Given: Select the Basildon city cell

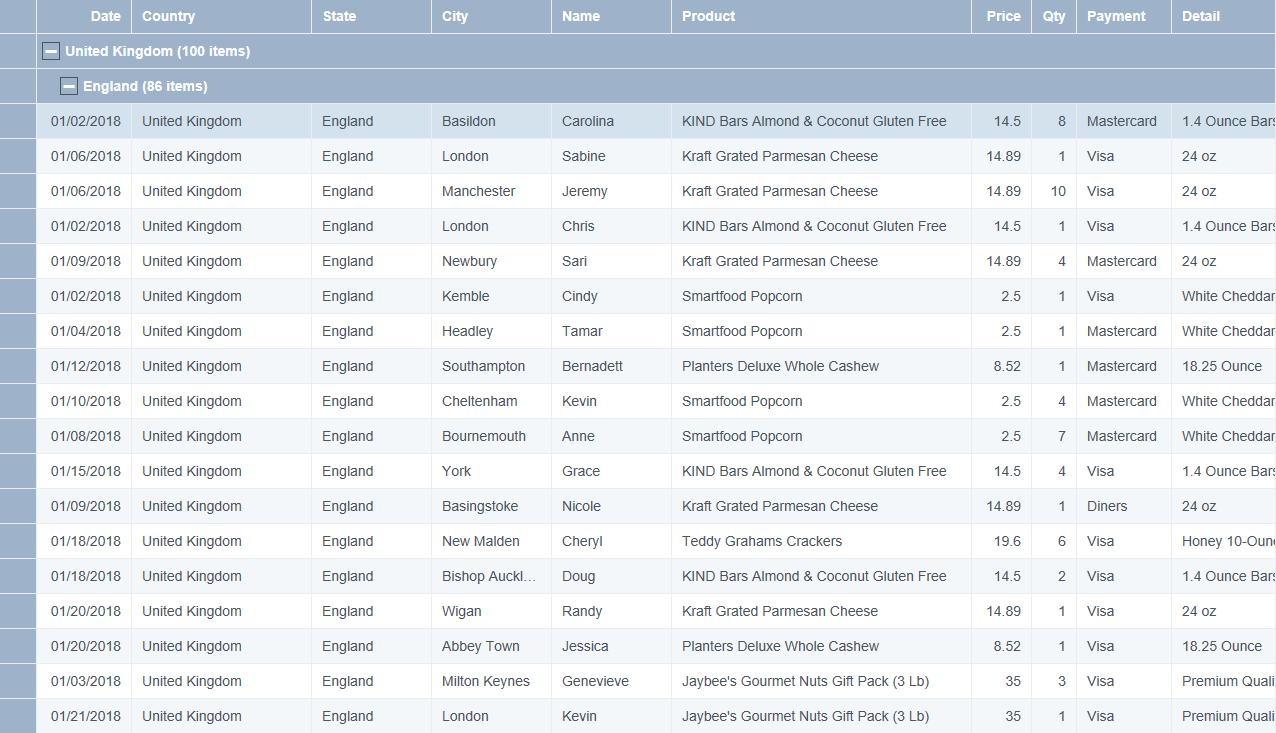Looking at the screenshot, I should pyautogui.click(x=491, y=121).
